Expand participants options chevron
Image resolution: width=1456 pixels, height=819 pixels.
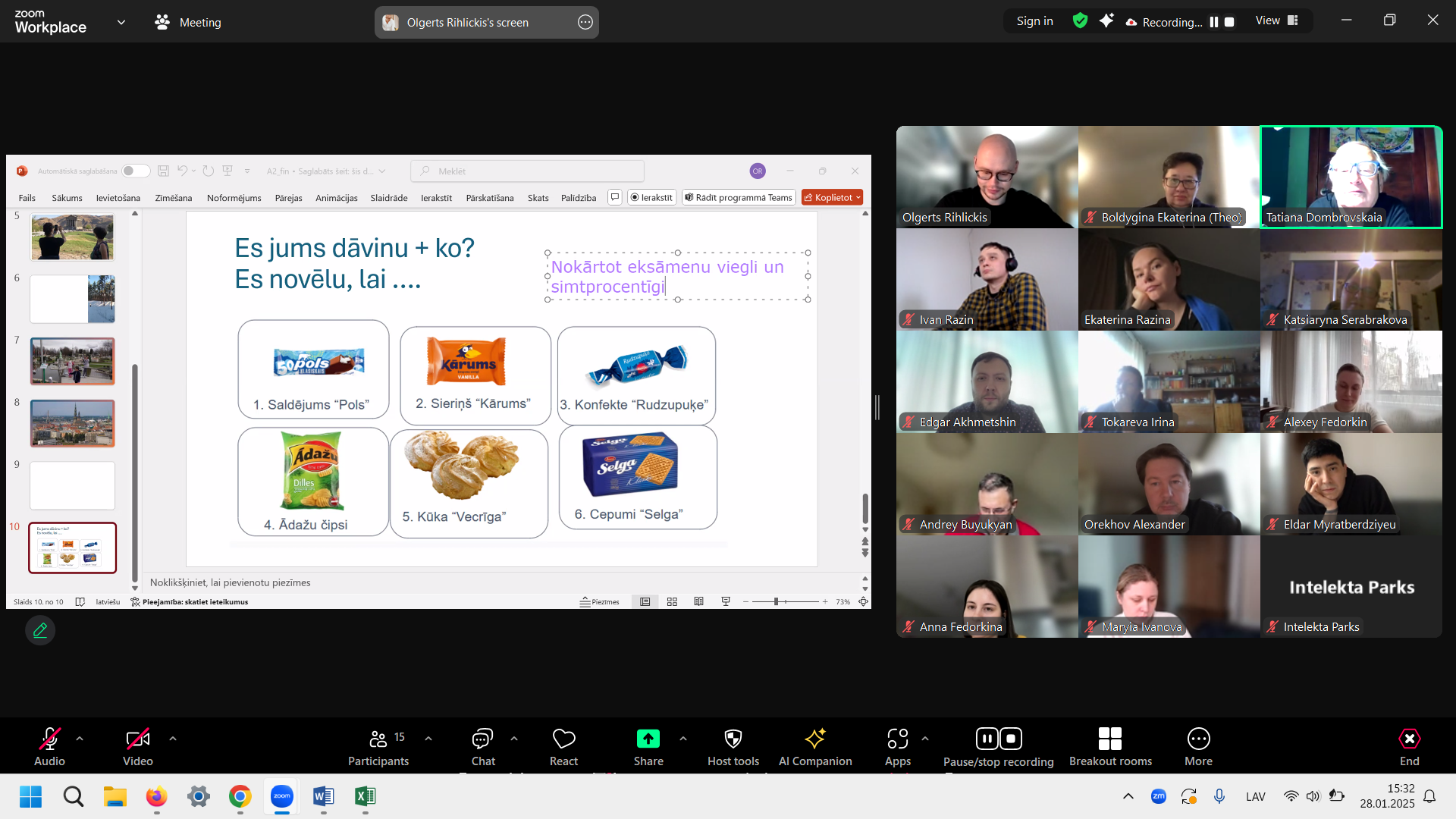[428, 739]
